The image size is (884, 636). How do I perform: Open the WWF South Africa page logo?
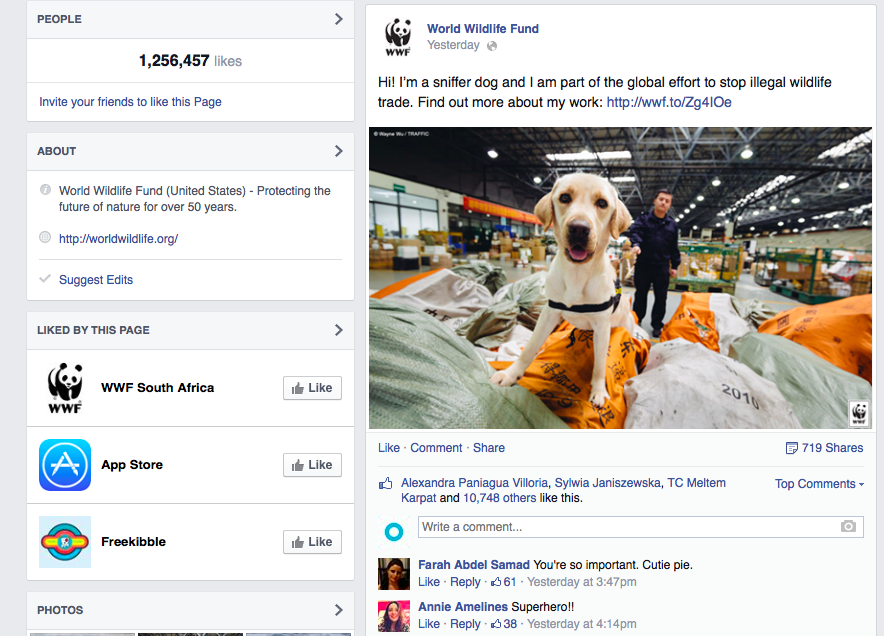coord(65,388)
